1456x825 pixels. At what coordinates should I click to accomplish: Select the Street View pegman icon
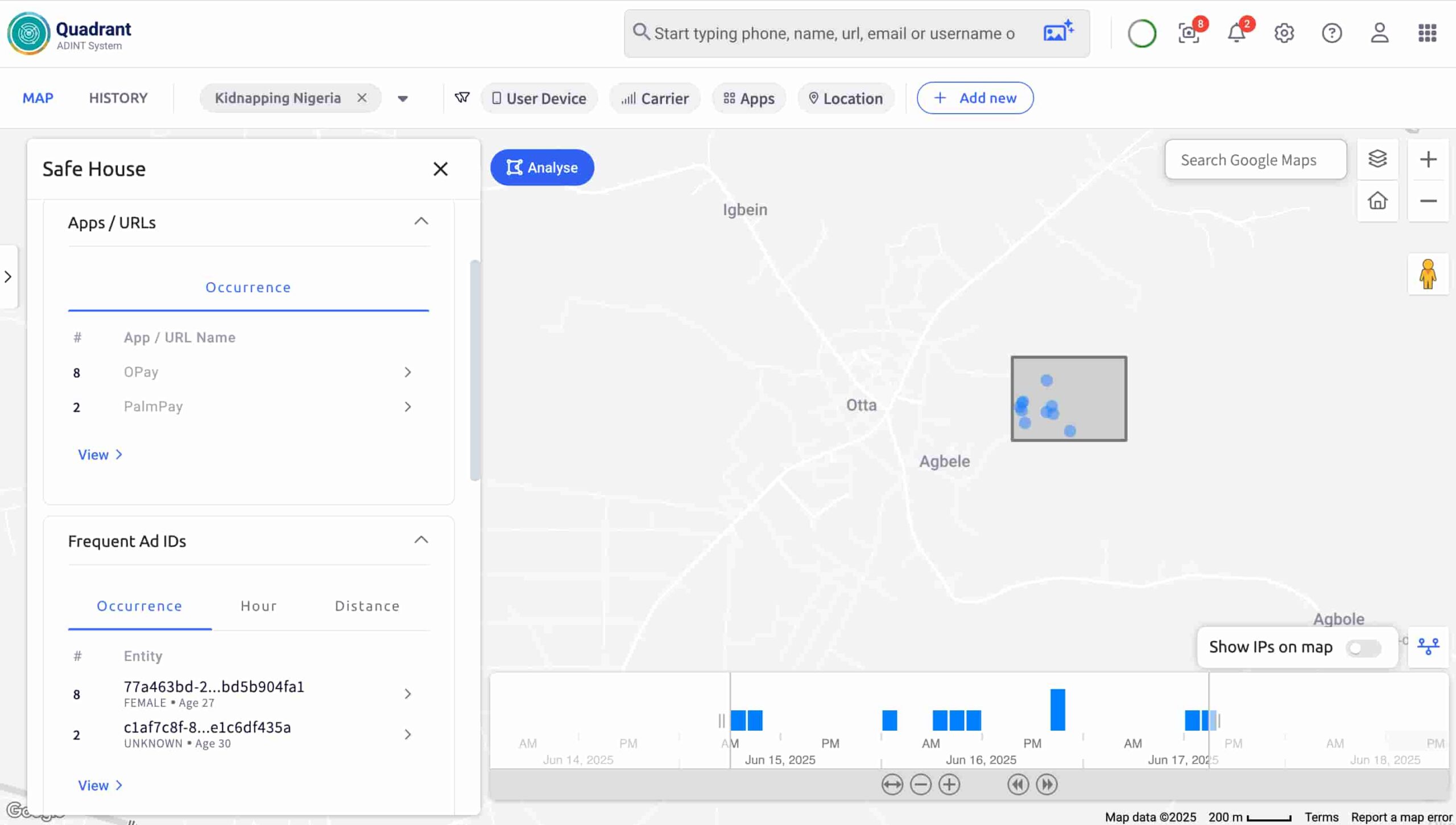tap(1428, 275)
